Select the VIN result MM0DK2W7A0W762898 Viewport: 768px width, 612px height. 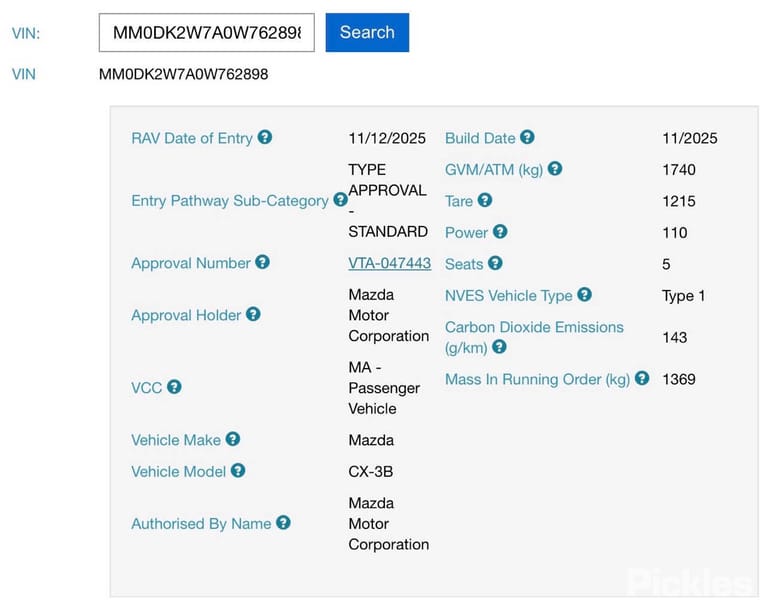184,74
